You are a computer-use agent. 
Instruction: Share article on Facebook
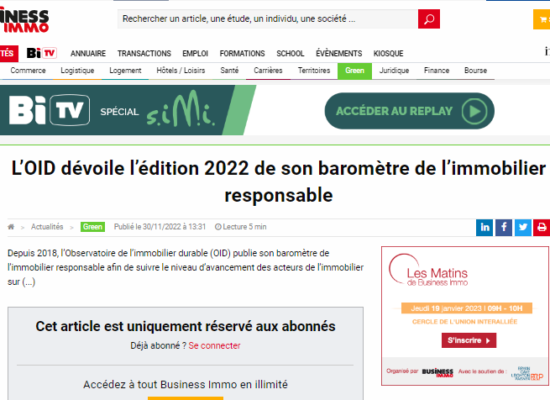[503, 227]
